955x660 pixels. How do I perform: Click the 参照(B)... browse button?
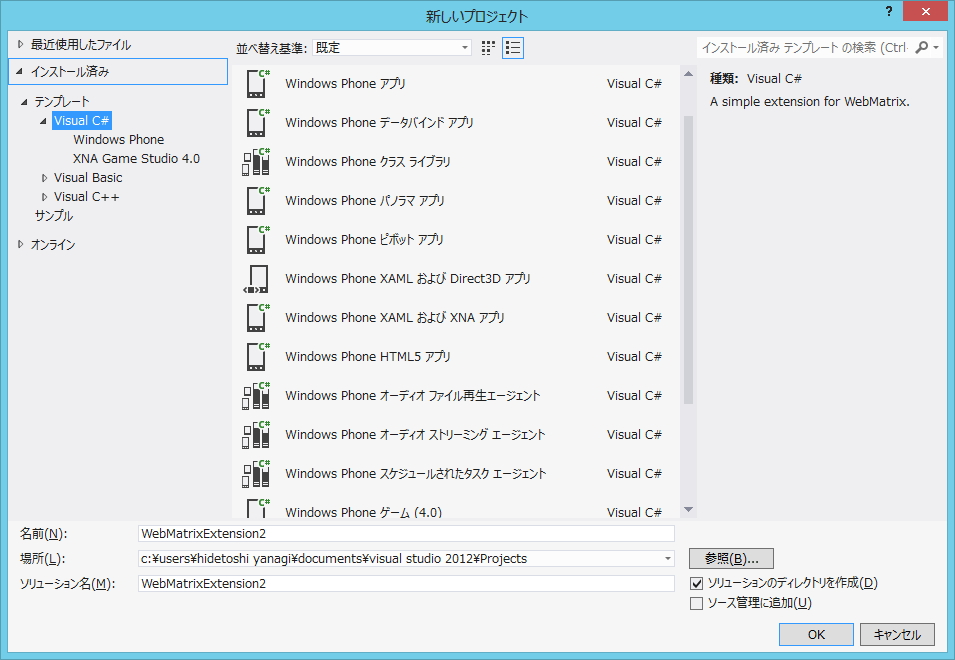[x=731, y=558]
